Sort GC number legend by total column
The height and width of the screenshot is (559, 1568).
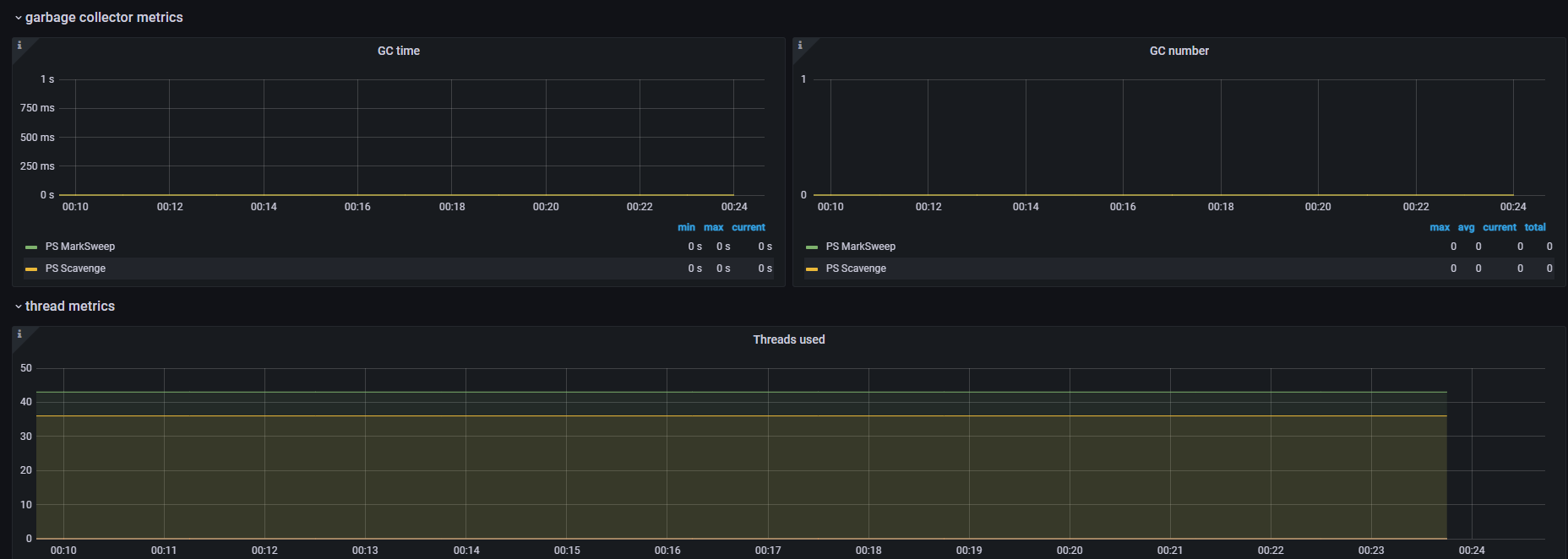[x=1535, y=227]
